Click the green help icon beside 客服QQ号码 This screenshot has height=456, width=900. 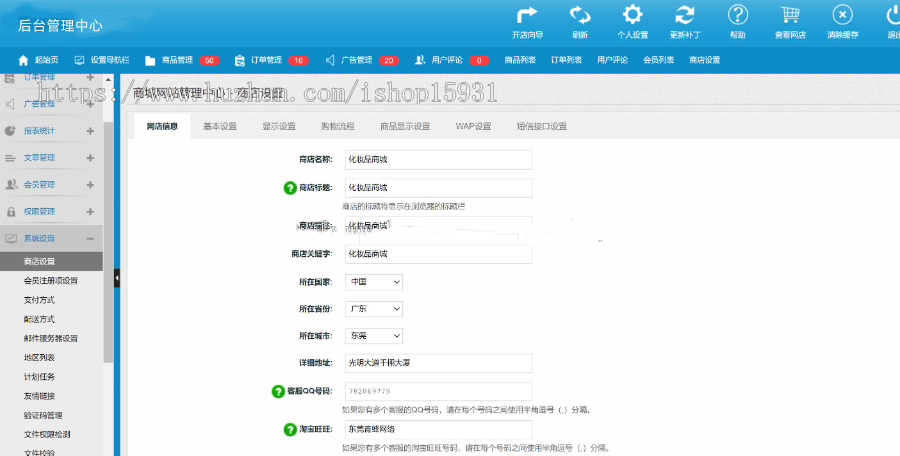pyautogui.click(x=278, y=391)
